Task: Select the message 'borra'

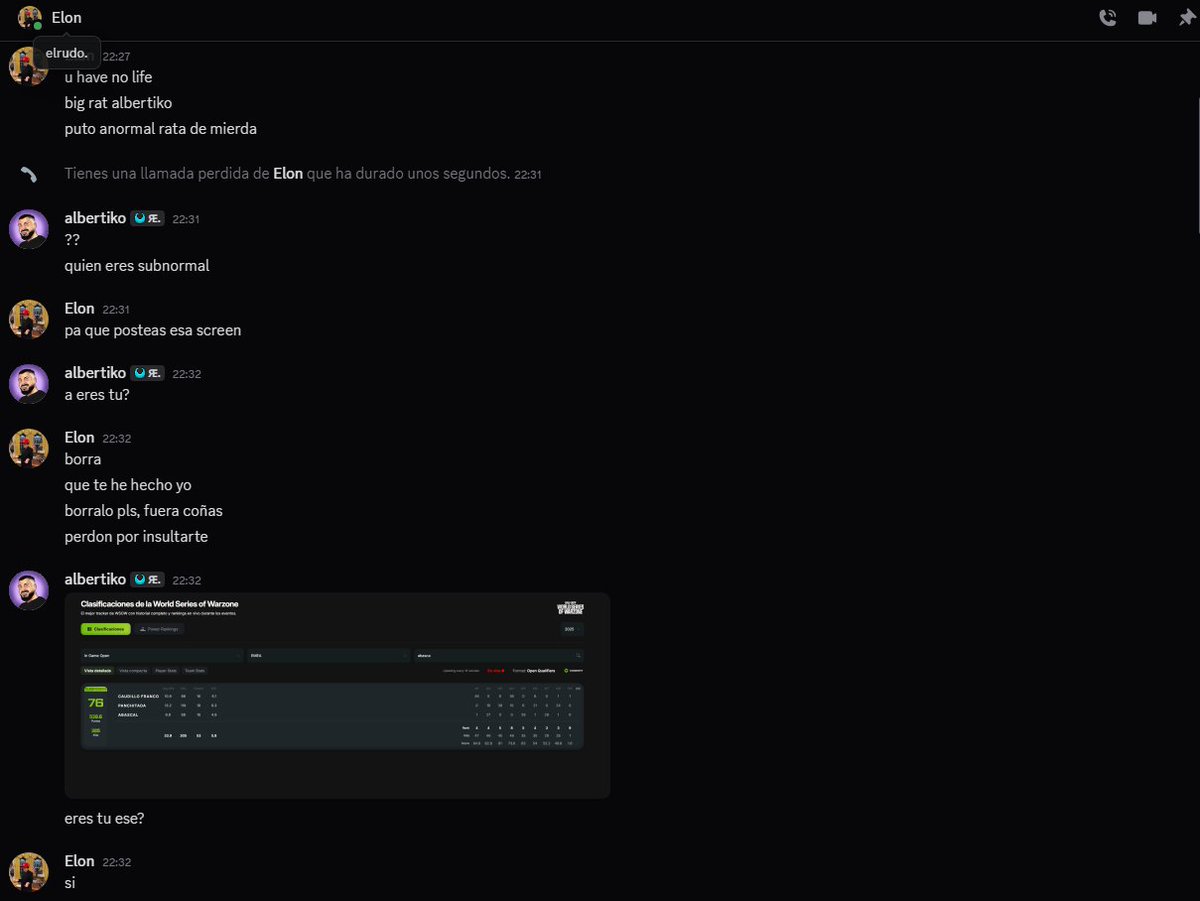Action: (83, 459)
